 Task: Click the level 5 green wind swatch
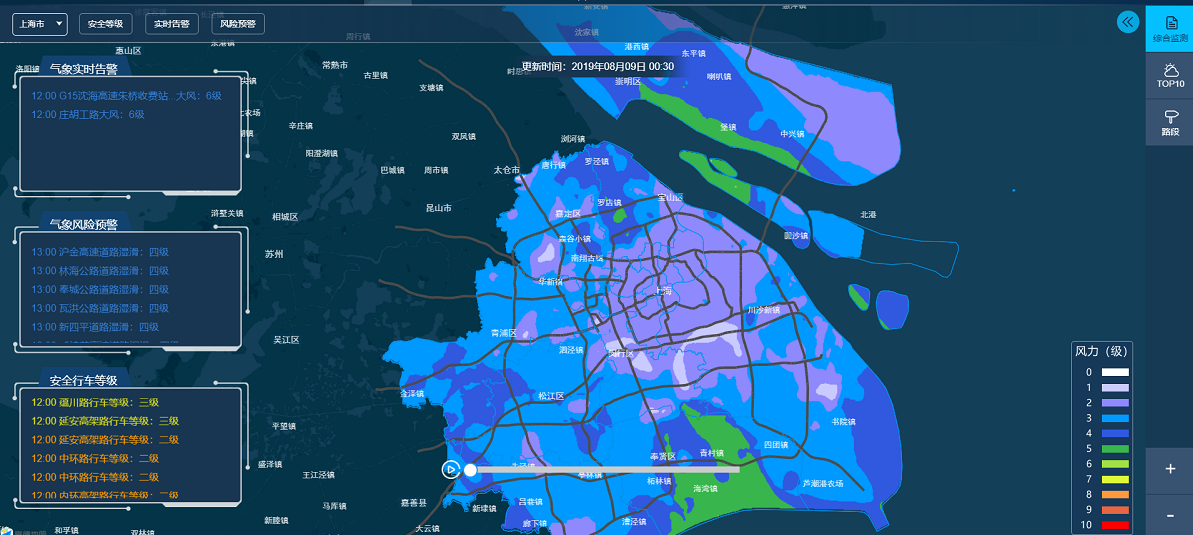click(x=1115, y=449)
